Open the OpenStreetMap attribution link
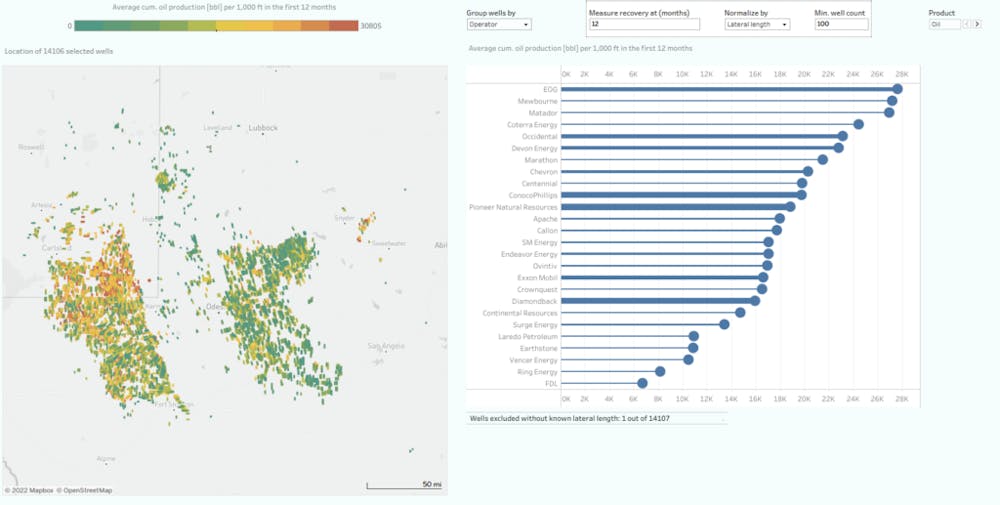The height and width of the screenshot is (505, 1000). tap(84, 490)
